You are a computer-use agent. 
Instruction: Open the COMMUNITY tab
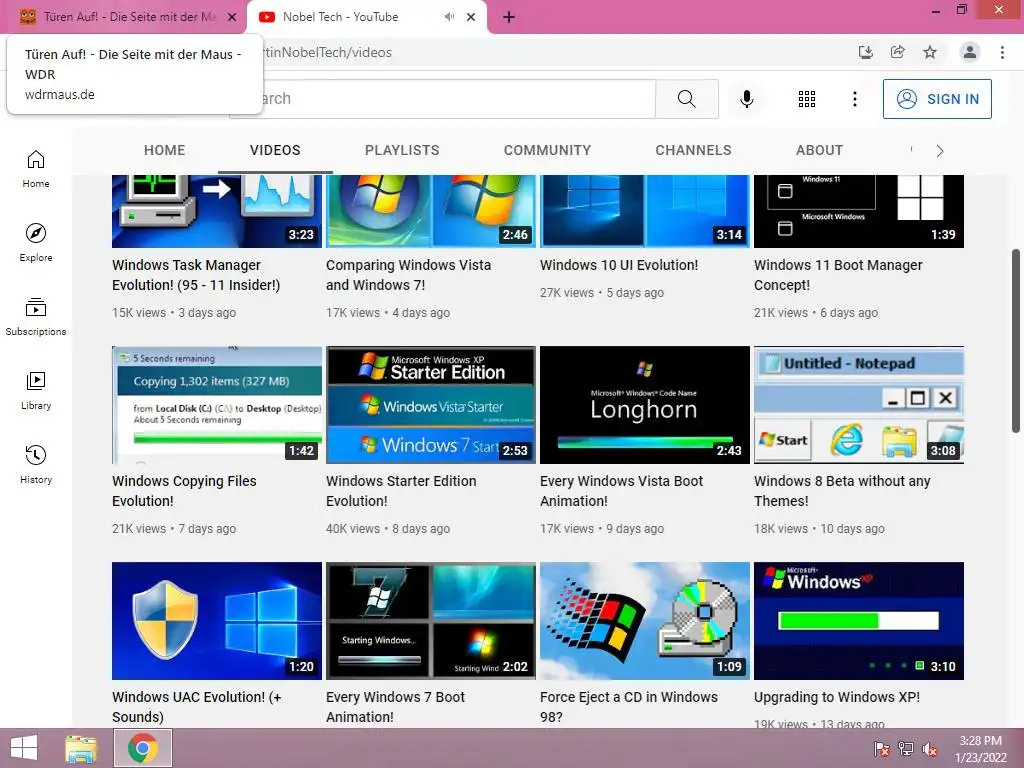click(x=547, y=150)
